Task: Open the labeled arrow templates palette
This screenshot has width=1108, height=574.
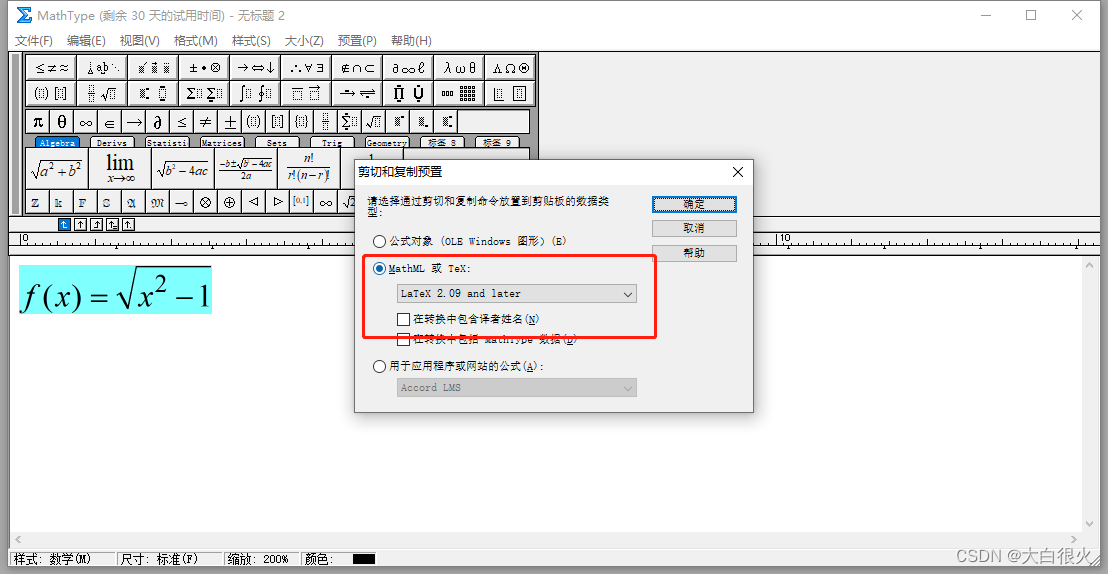Action: tap(357, 93)
